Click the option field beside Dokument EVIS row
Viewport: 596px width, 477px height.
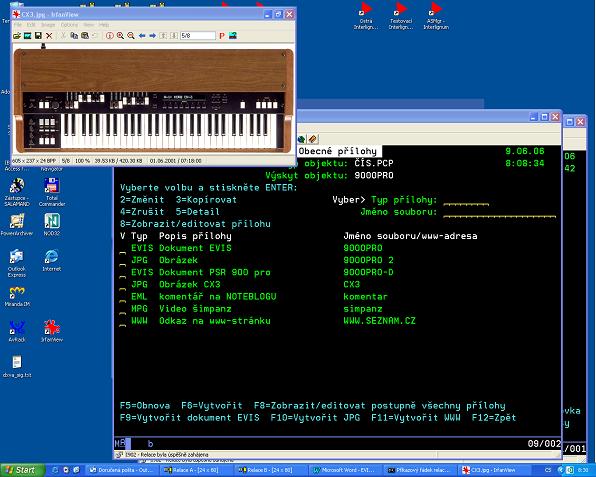tap(123, 249)
